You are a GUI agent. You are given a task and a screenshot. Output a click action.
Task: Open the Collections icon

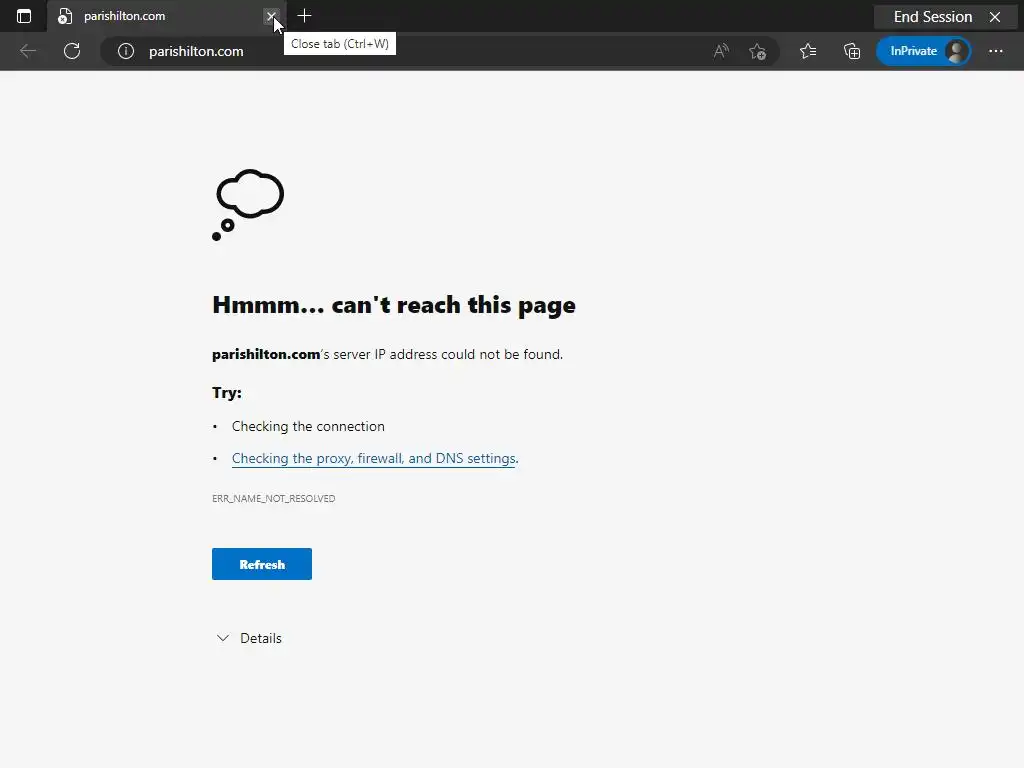pos(852,51)
